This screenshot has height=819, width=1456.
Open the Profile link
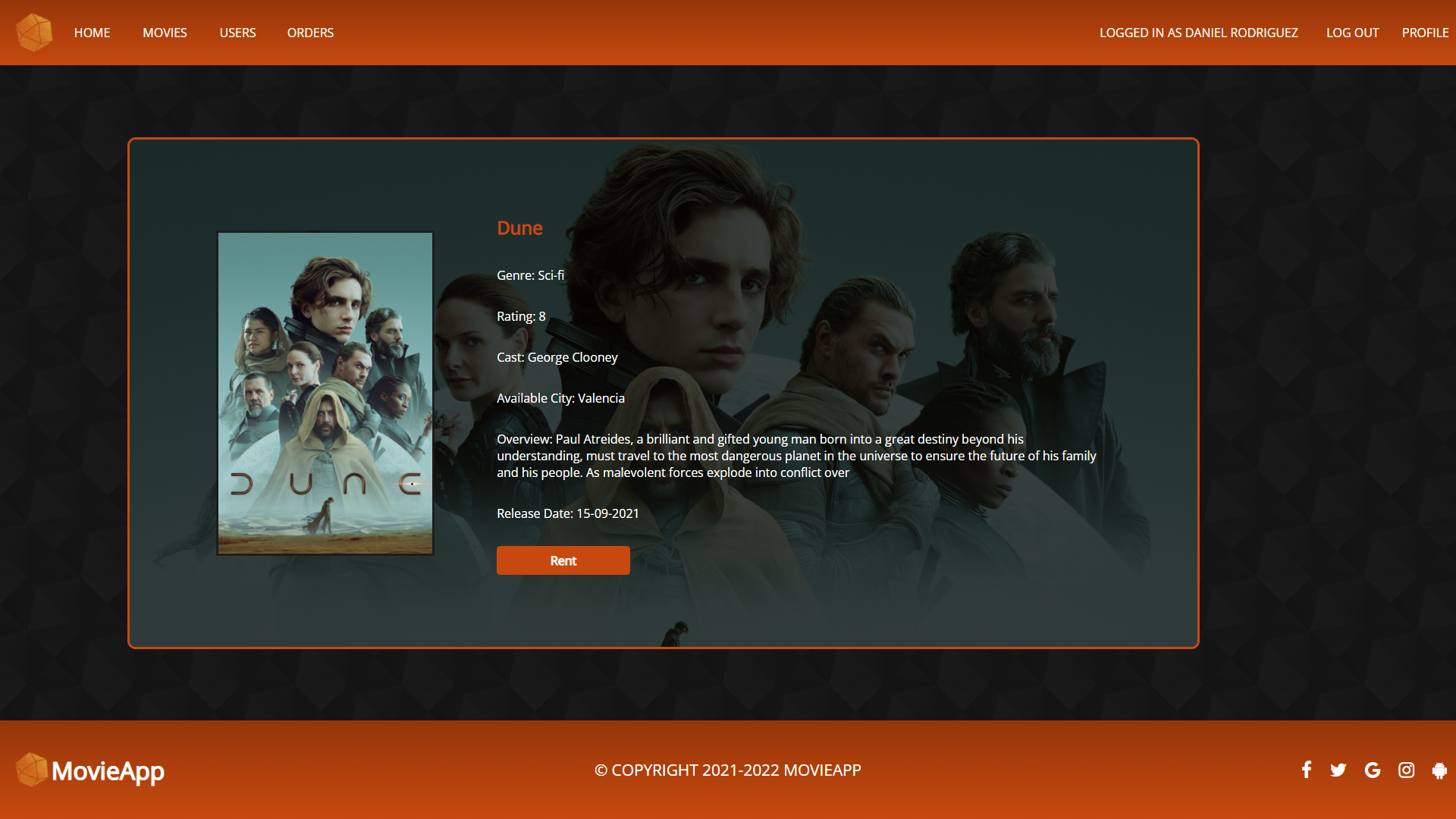[1425, 33]
